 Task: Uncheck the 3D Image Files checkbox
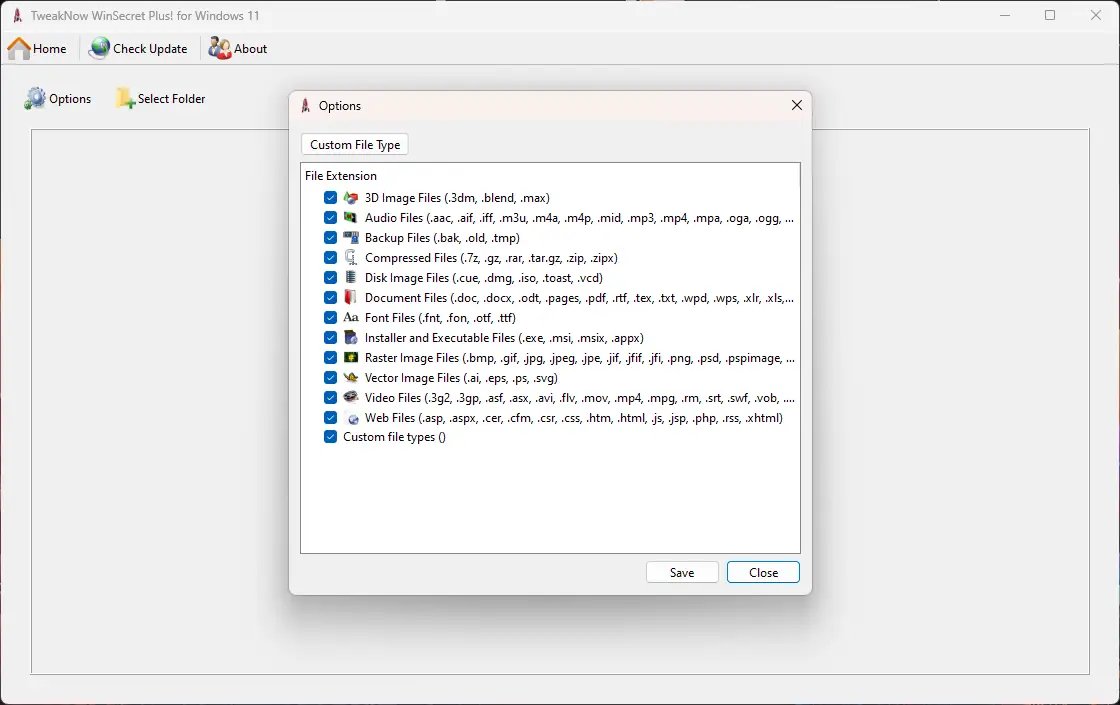coord(330,198)
